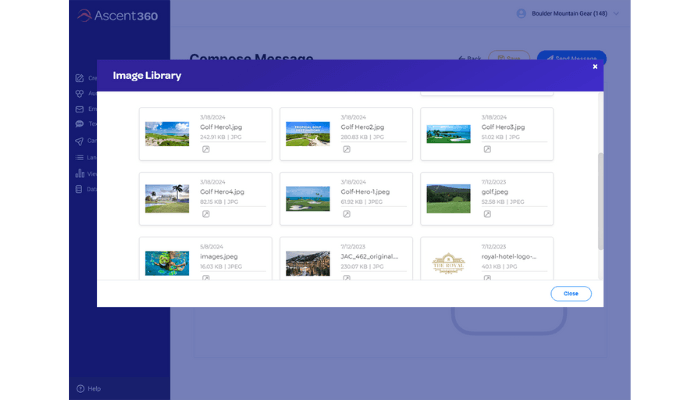Click the insert icon under Golf Hero4.jpg
Screen dimensions: 700x400
pos(205,214)
